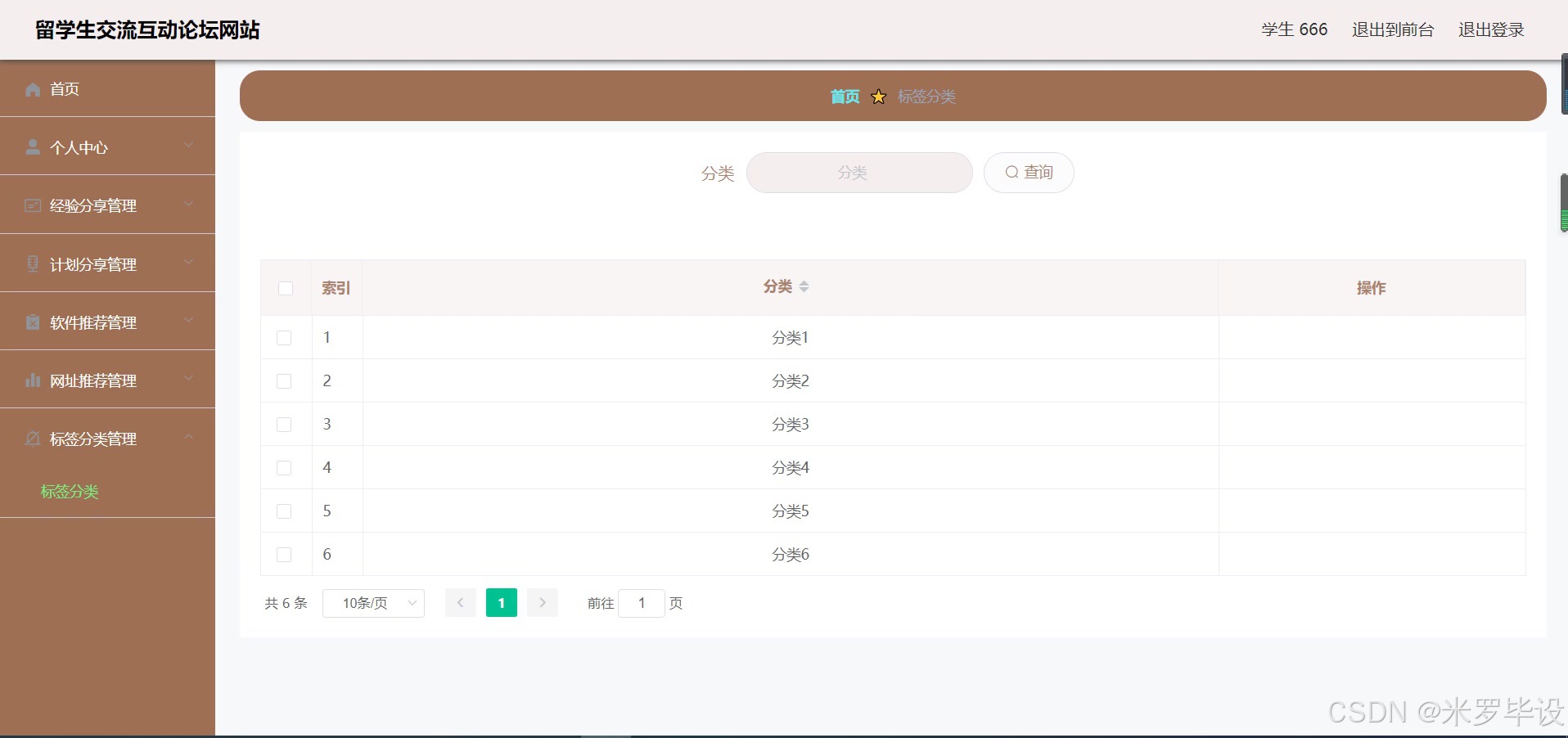
Task: Check the row for 分类3
Action: [284, 425]
